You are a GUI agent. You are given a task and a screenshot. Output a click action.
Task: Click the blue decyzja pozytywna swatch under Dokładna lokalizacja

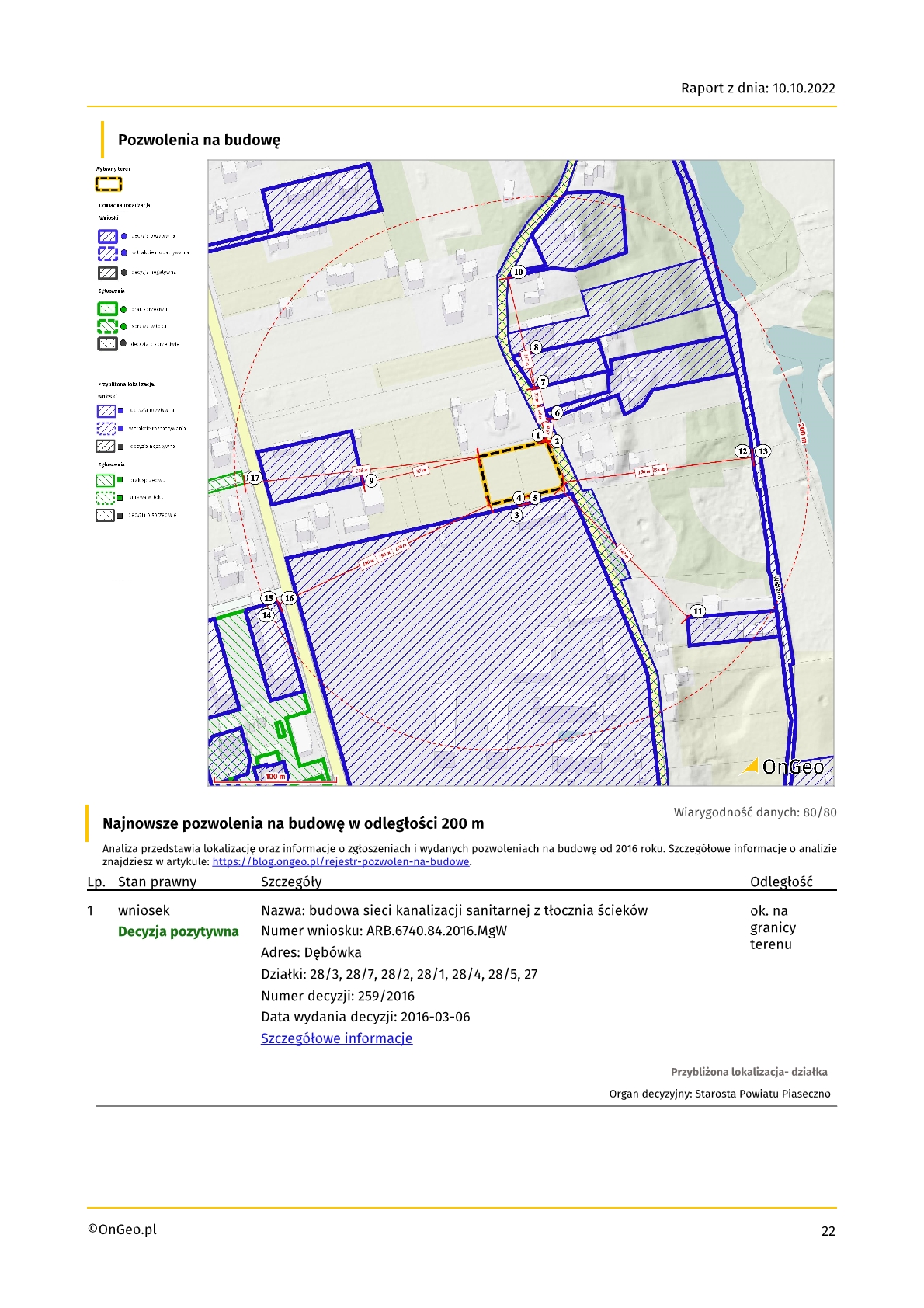tap(107, 235)
